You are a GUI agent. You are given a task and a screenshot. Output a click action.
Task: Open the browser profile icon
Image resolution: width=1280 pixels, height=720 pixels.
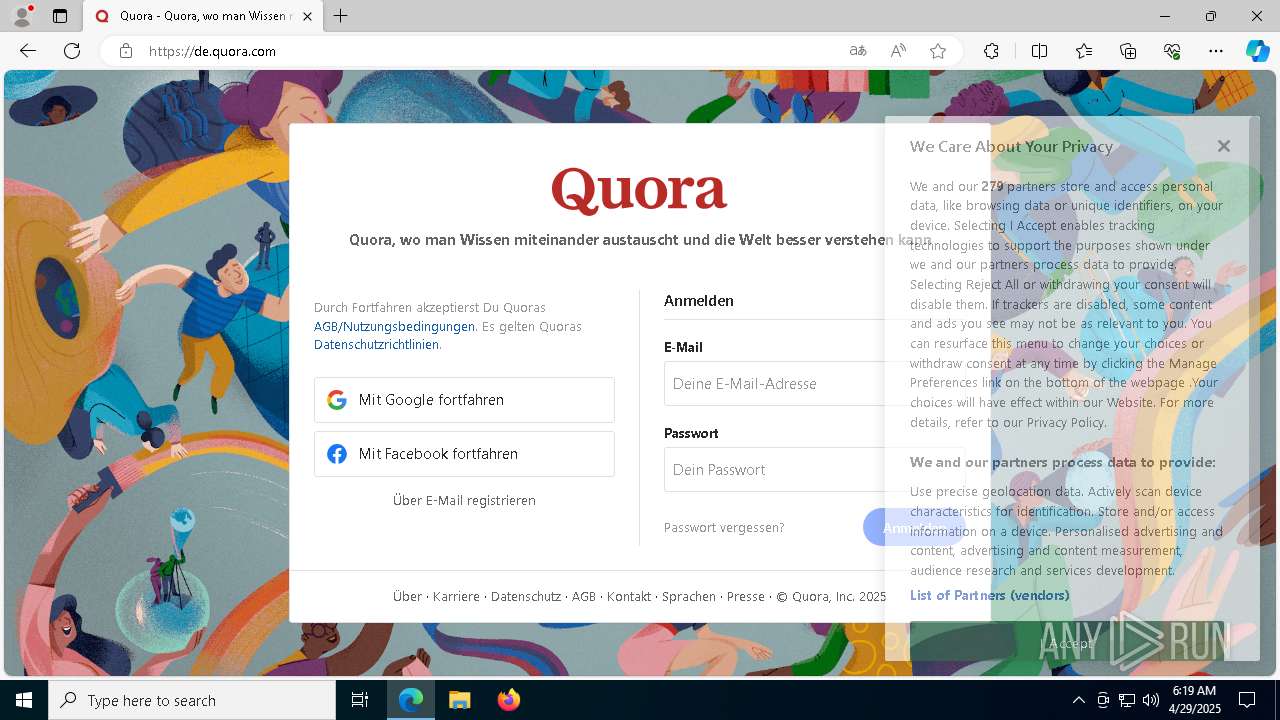22,16
